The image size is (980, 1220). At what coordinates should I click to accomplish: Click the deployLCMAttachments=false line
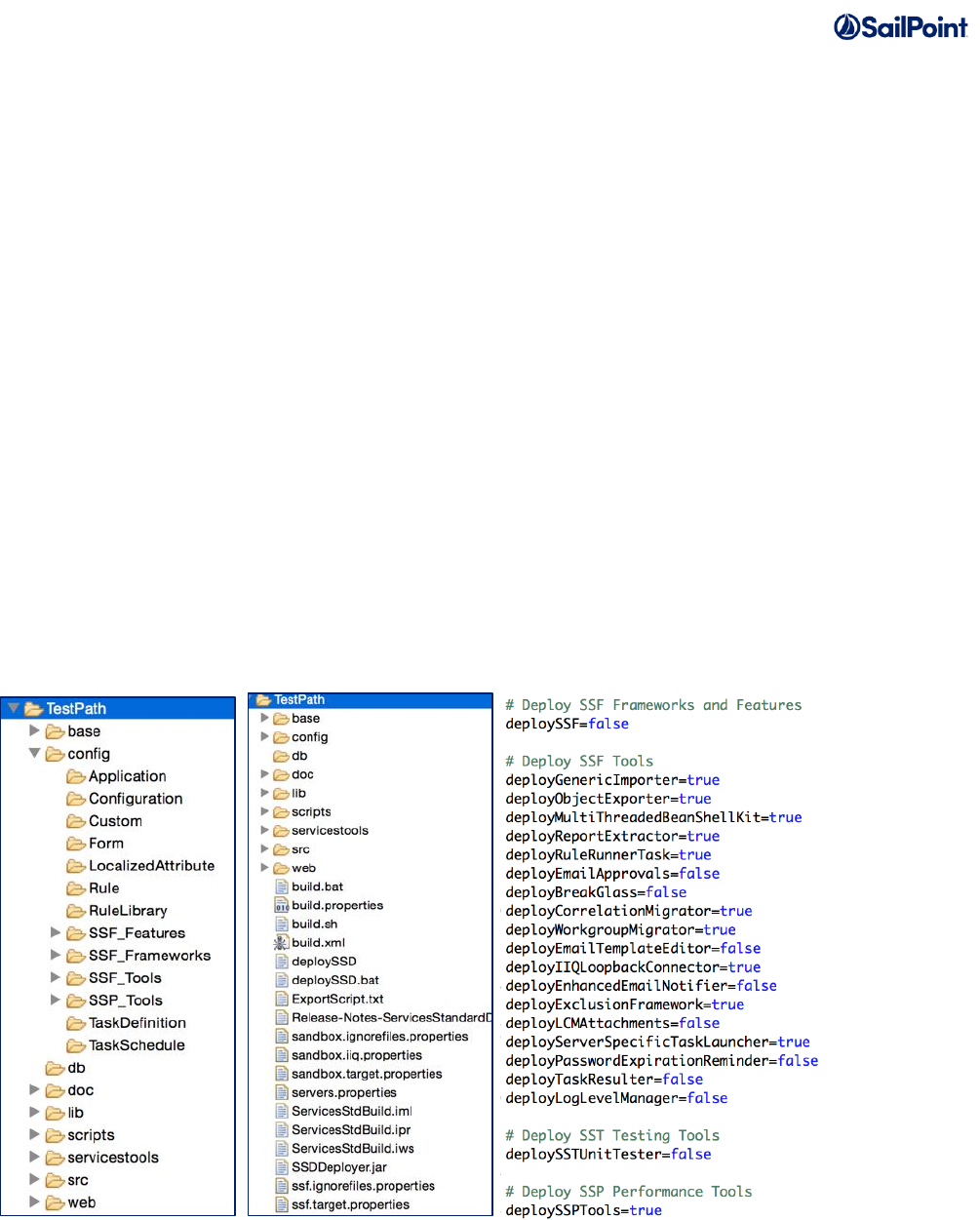pos(612,1023)
